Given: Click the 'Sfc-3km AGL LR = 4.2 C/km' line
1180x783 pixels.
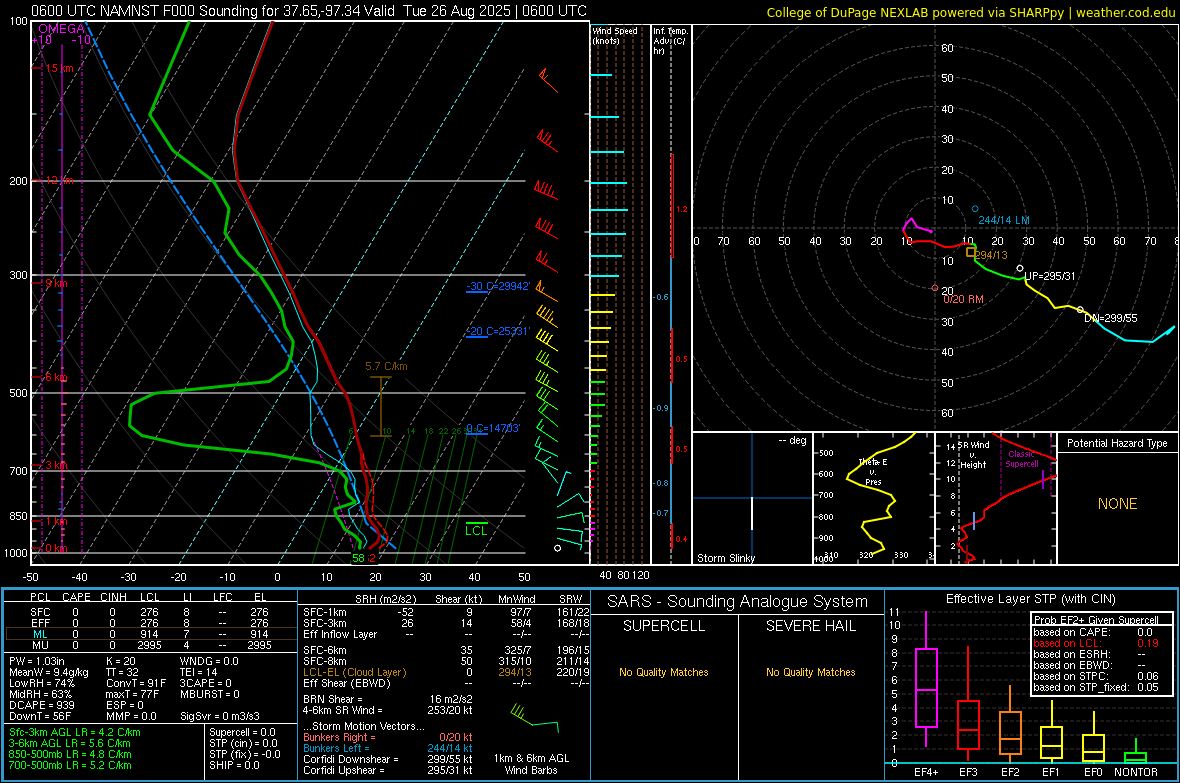Looking at the screenshot, I should [x=75, y=732].
